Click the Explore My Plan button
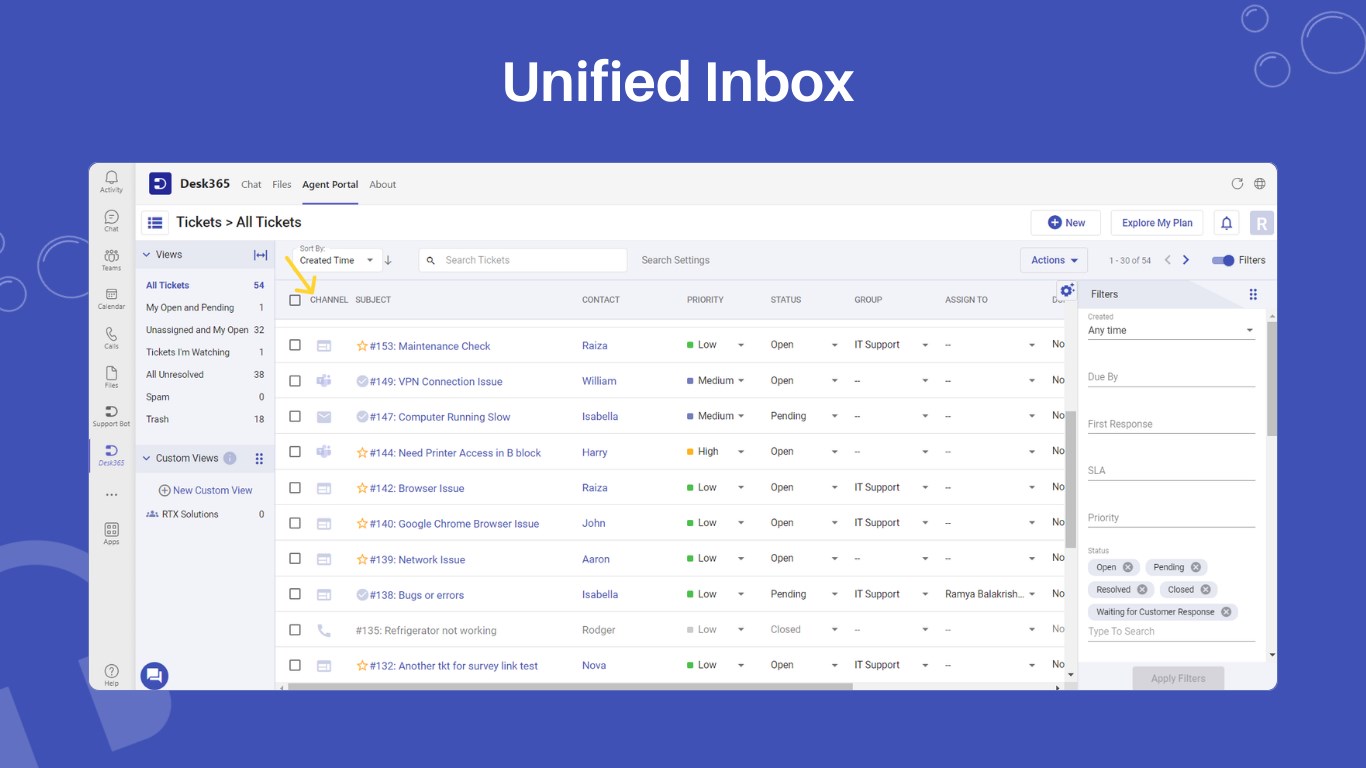1366x768 pixels. pos(1157,223)
